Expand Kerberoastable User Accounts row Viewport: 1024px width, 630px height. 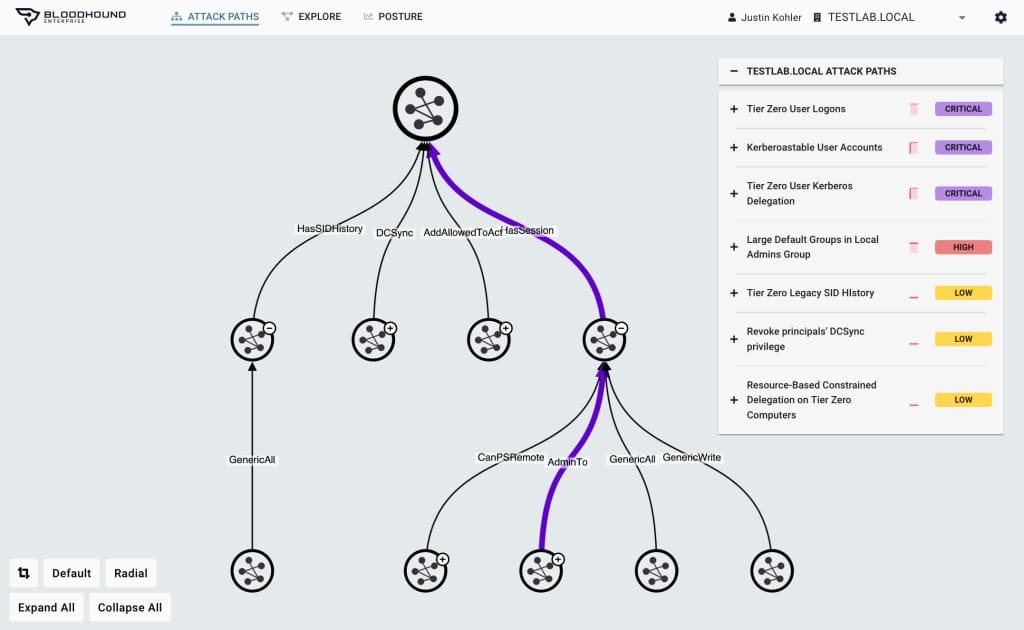[734, 148]
